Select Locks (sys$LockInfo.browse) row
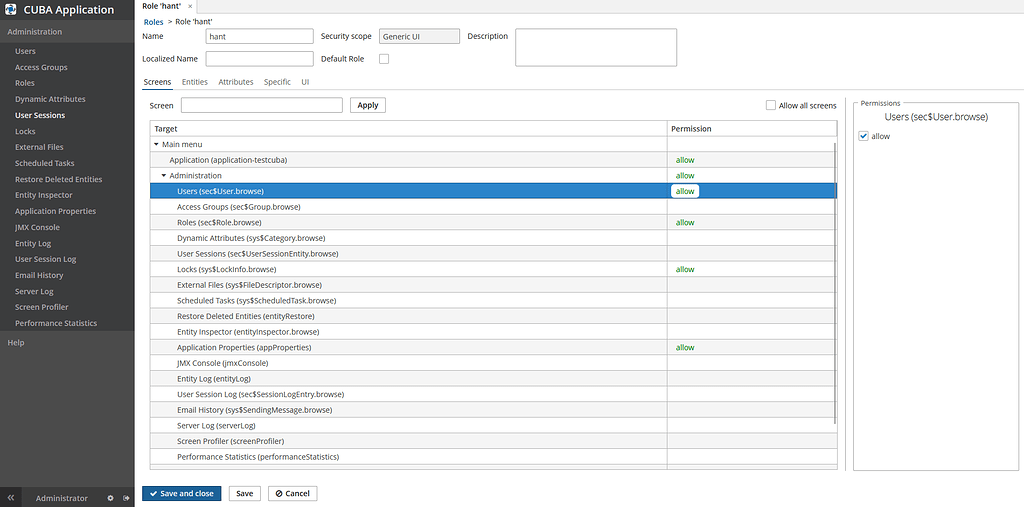The image size is (1024, 507). (493, 270)
